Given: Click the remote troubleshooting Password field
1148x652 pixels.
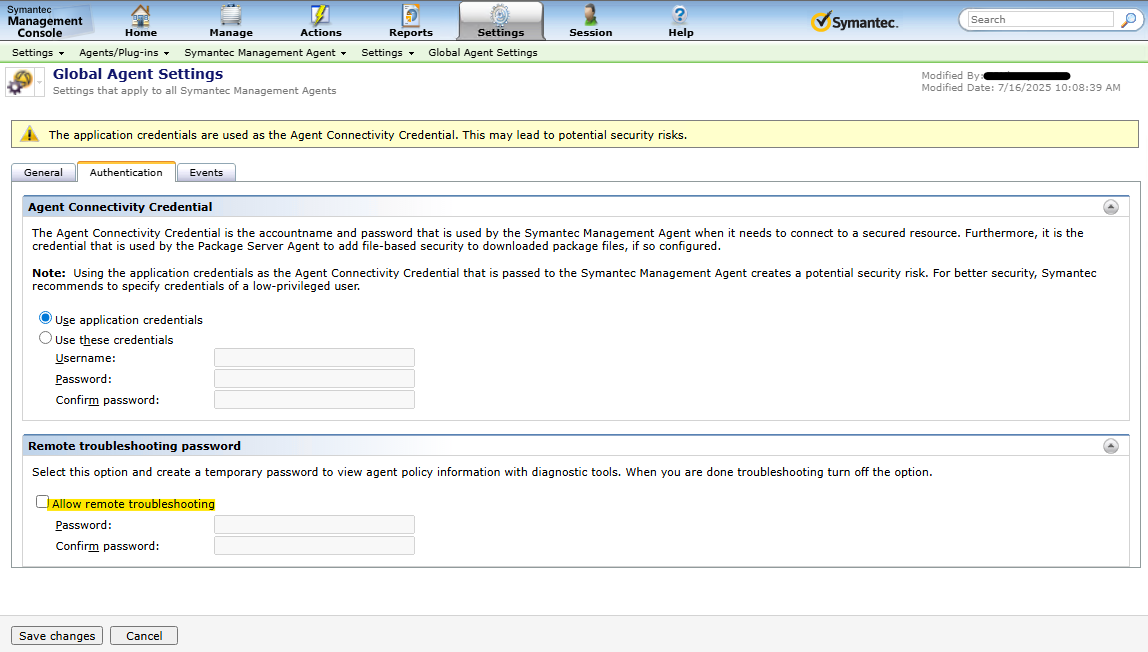Looking at the screenshot, I should pyautogui.click(x=314, y=525).
